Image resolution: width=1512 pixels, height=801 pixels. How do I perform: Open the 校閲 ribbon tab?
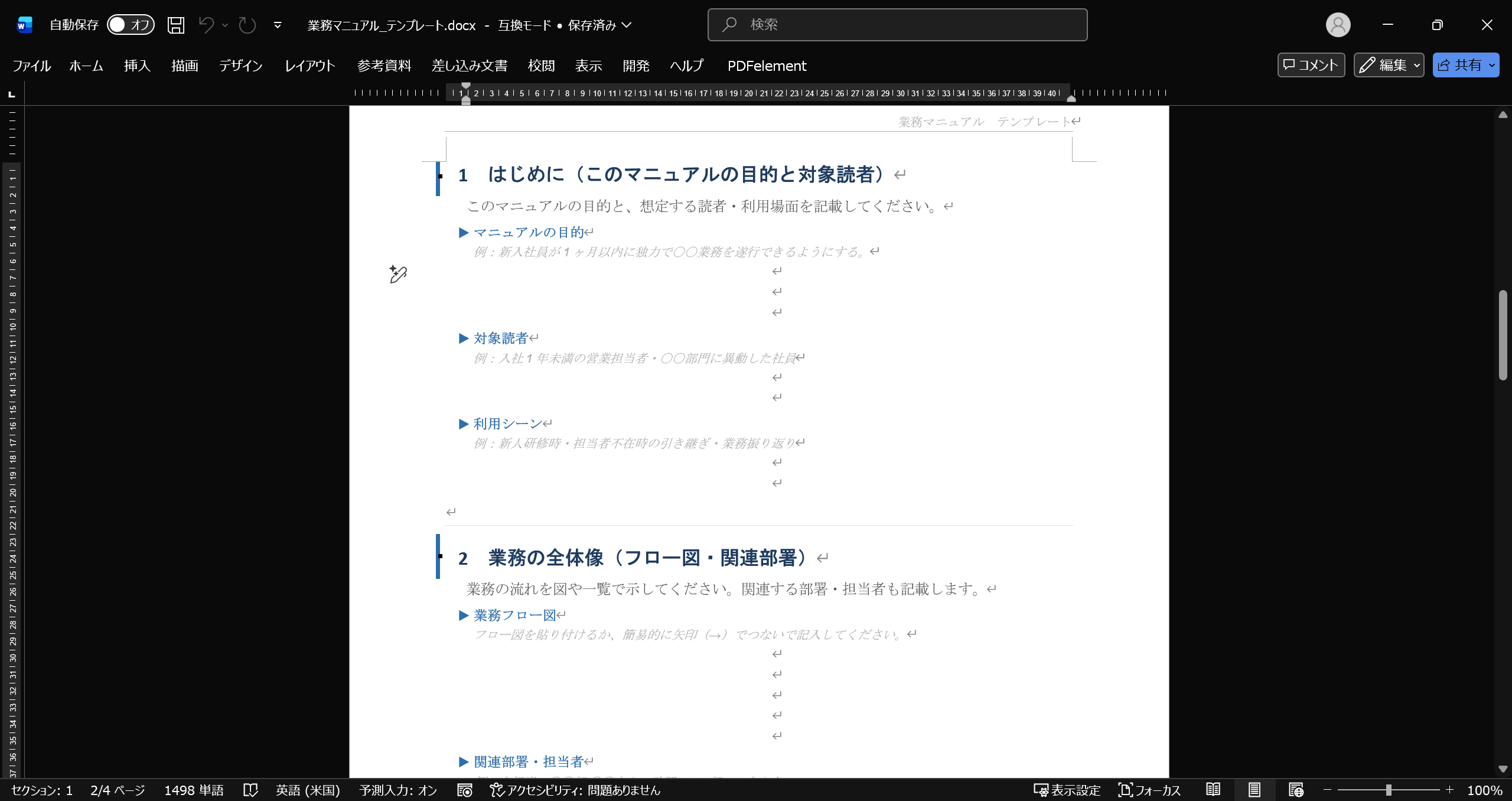pyautogui.click(x=541, y=66)
